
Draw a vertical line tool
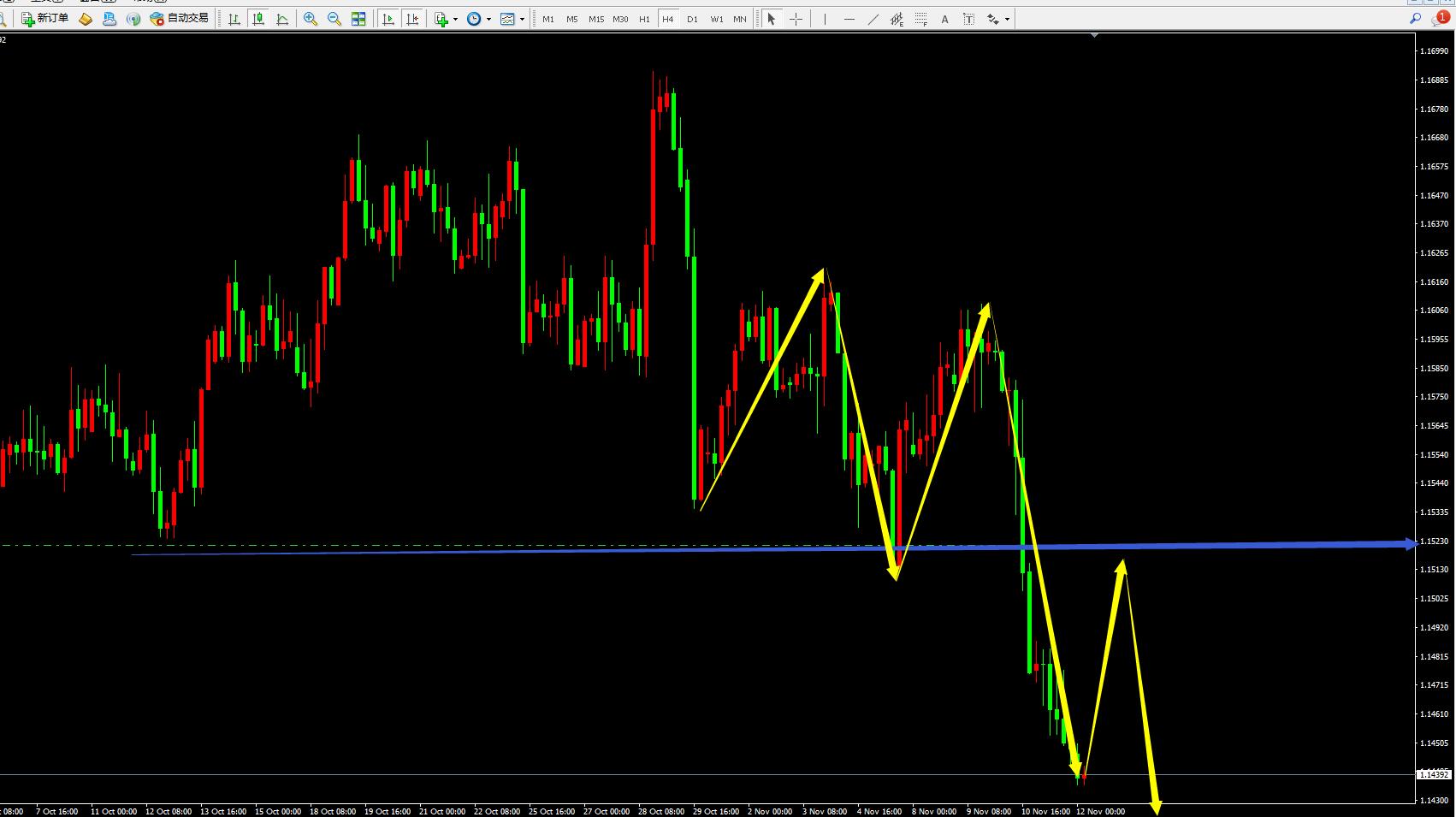click(825, 18)
